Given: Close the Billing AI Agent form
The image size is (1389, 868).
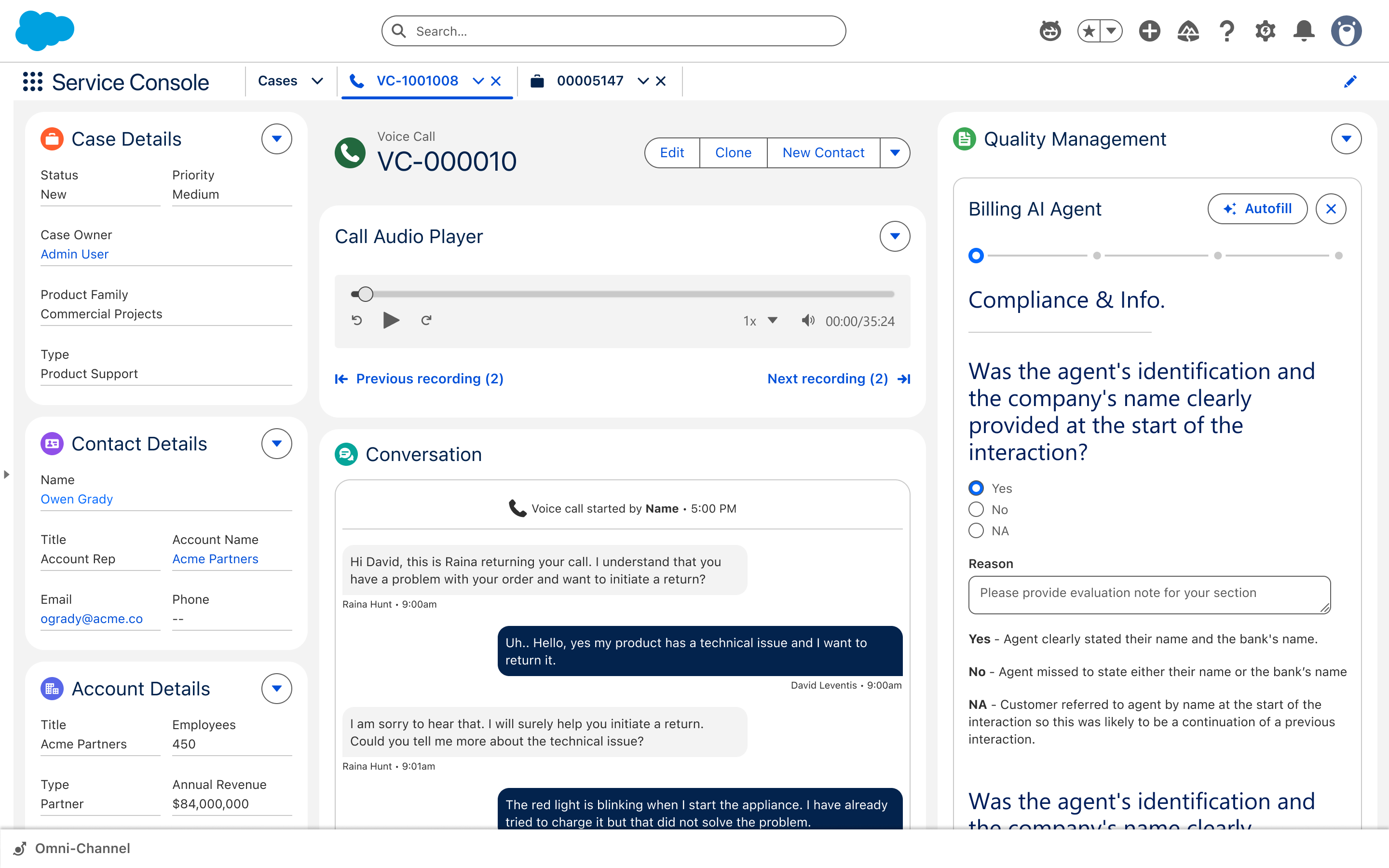Looking at the screenshot, I should coord(1331,209).
